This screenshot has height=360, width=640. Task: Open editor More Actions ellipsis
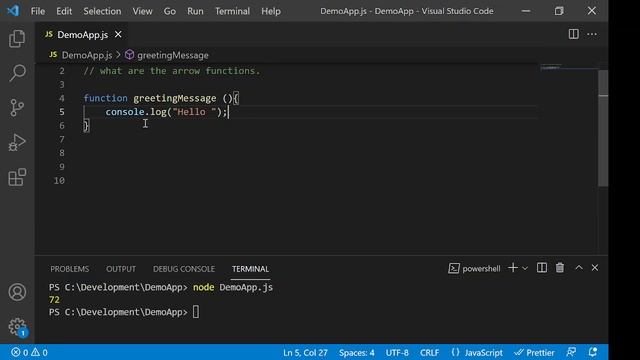(x=592, y=34)
